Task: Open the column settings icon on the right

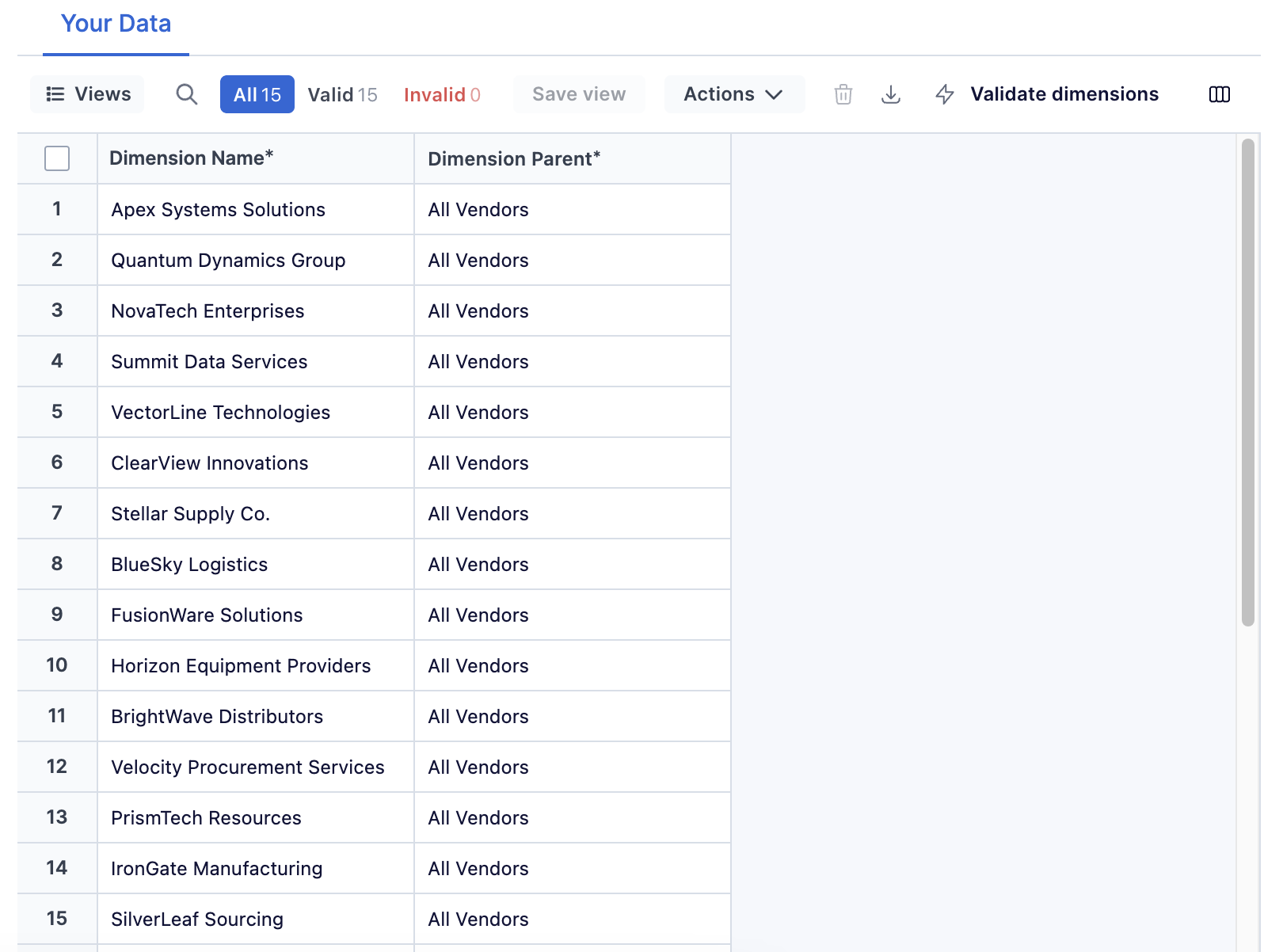Action: (x=1220, y=94)
